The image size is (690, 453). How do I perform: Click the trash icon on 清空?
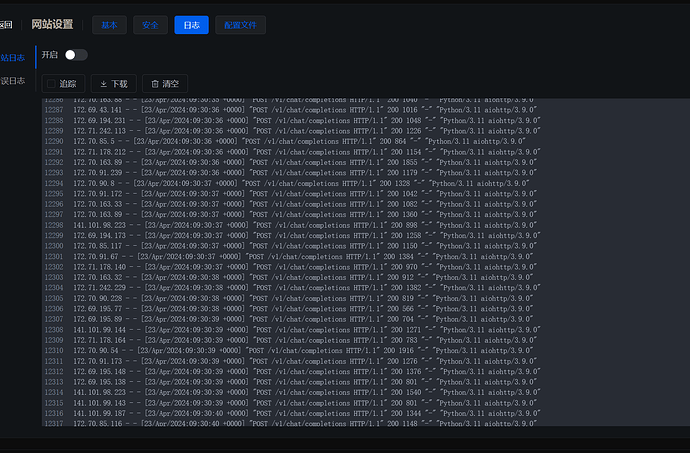point(155,84)
